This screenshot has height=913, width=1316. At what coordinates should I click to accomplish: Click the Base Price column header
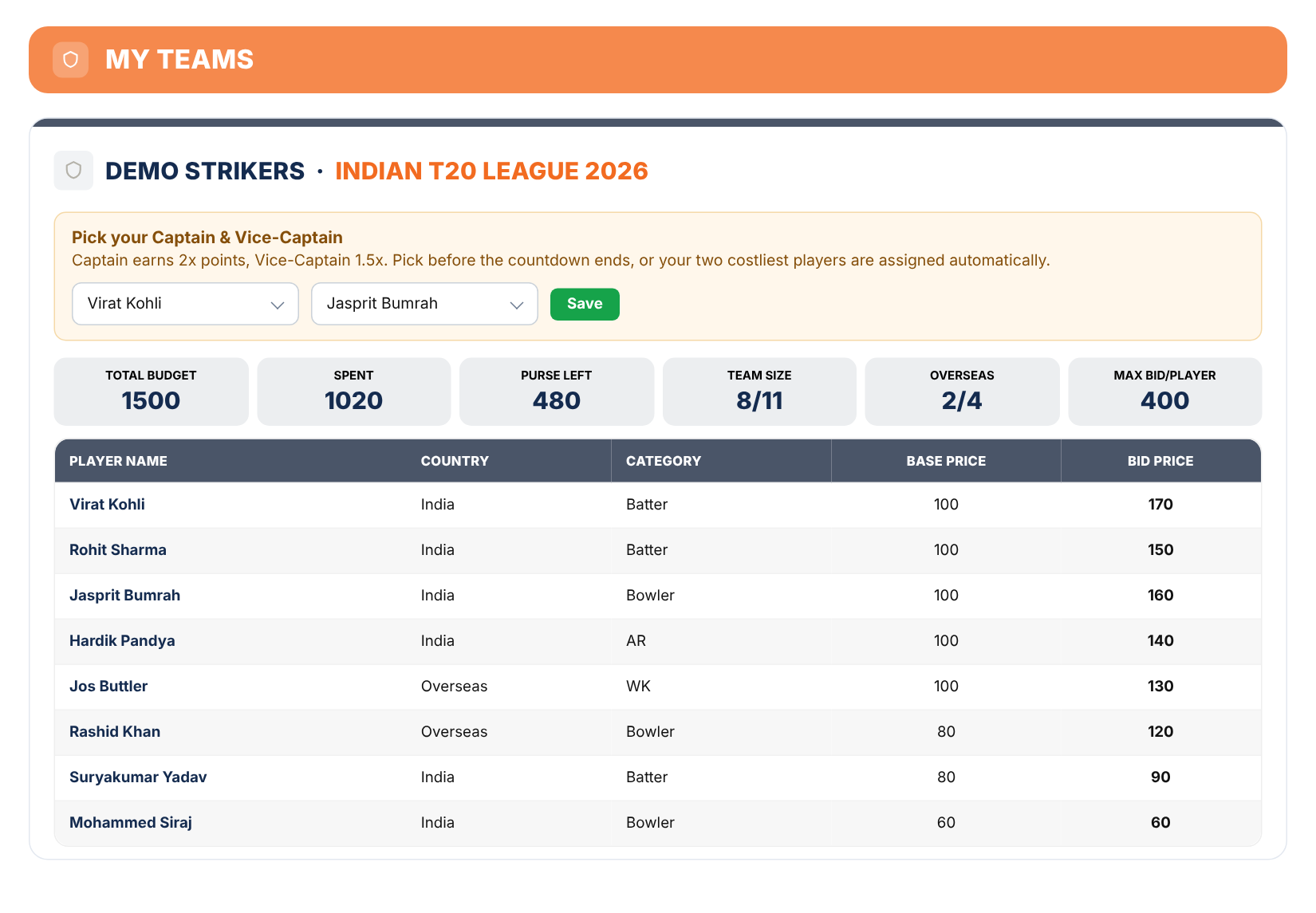tap(946, 461)
